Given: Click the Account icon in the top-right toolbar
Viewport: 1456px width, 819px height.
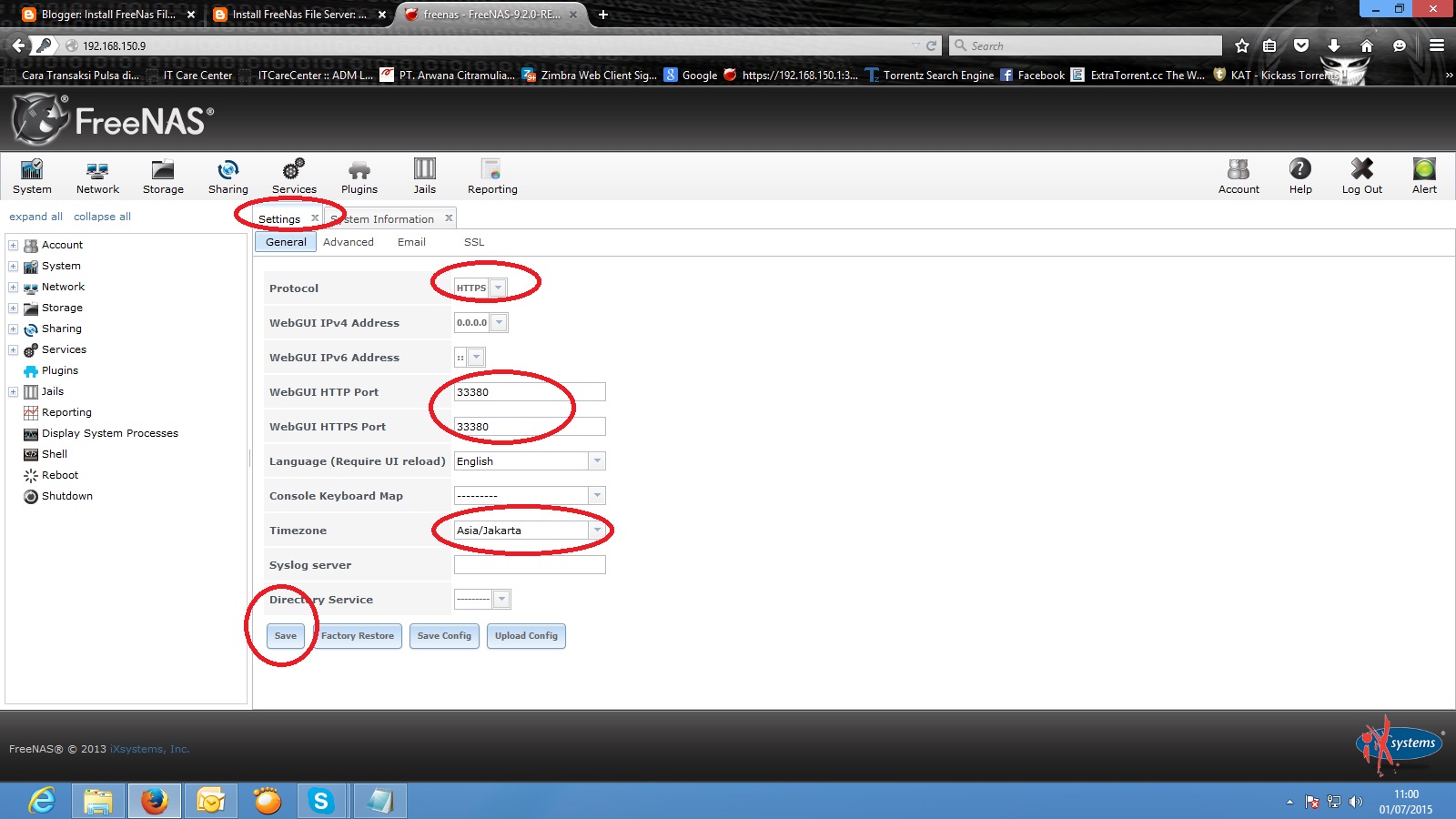Looking at the screenshot, I should (x=1239, y=177).
